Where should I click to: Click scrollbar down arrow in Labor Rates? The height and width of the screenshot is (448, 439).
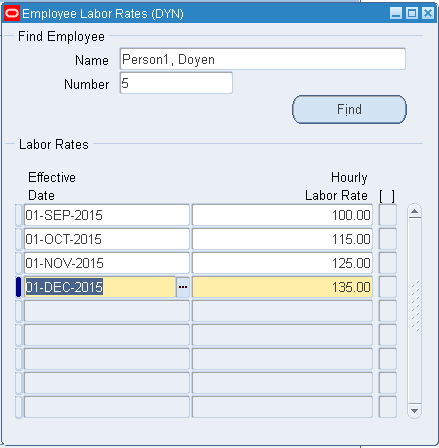(x=414, y=410)
